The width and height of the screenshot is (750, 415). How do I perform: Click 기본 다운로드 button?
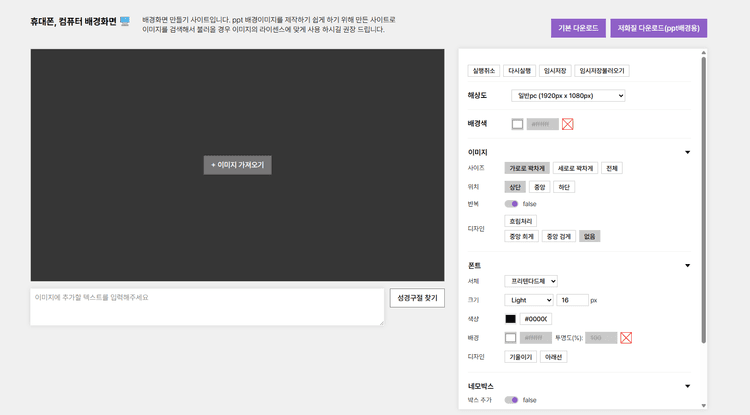click(x=578, y=28)
